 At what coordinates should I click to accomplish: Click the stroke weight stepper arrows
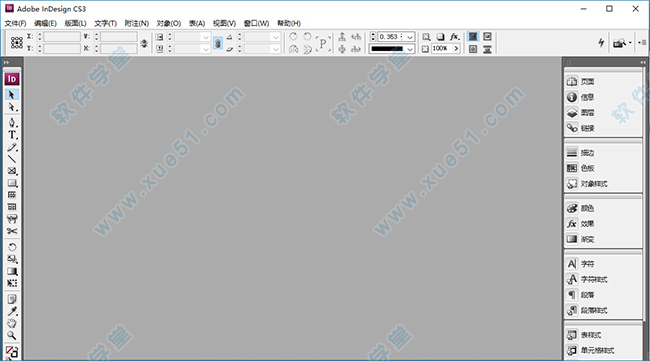tap(373, 36)
